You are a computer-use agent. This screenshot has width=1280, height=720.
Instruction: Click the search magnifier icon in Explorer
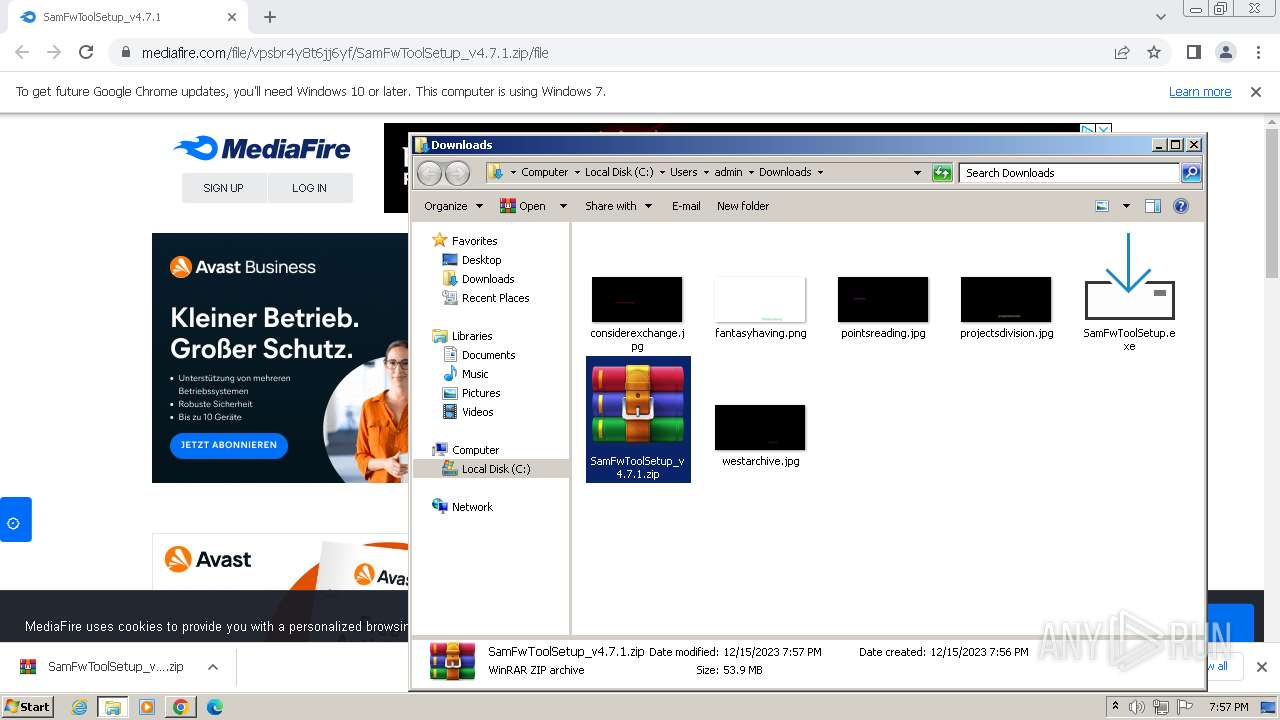pyautogui.click(x=1191, y=173)
